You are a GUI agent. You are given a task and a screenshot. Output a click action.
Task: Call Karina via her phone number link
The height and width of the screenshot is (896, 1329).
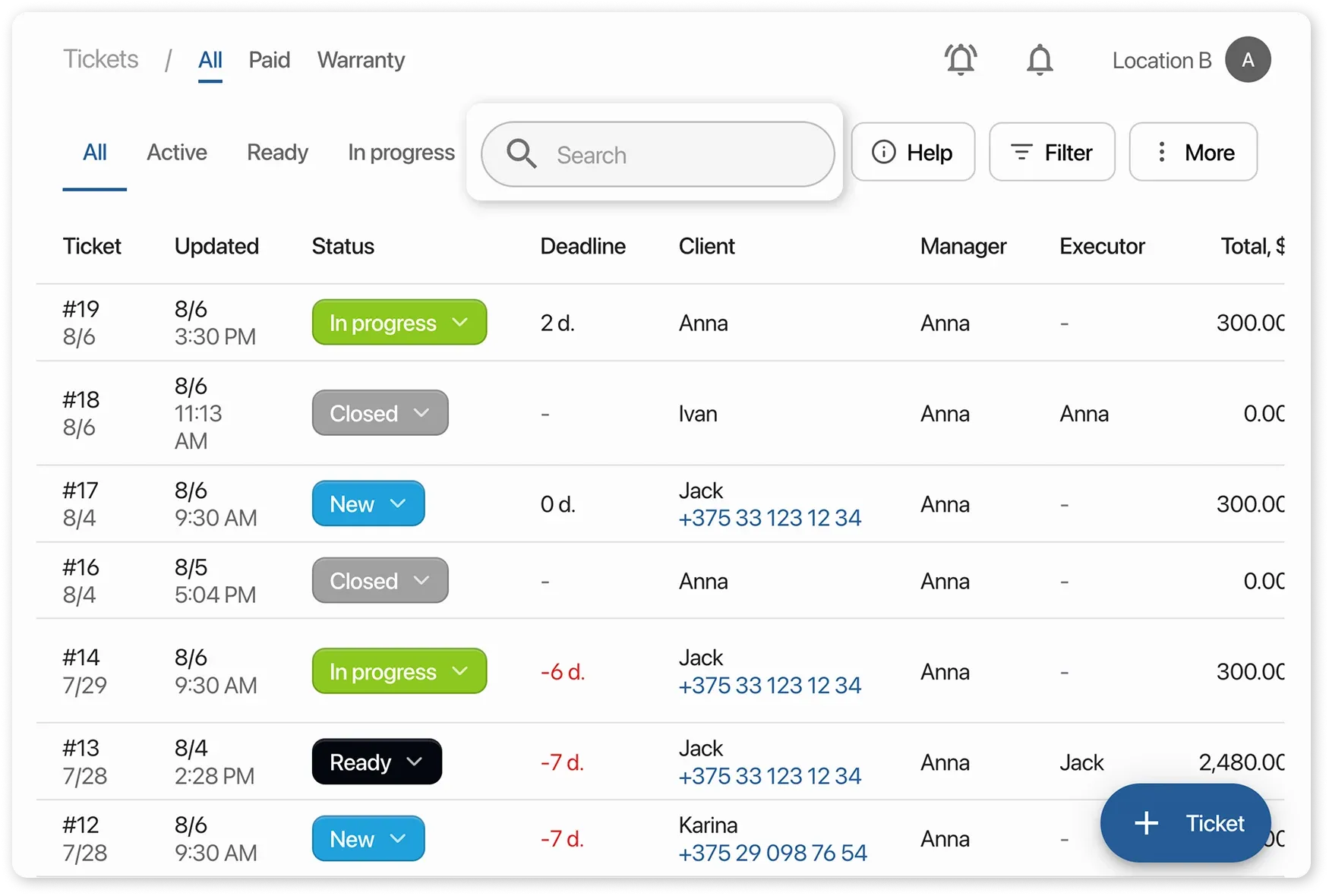(772, 852)
